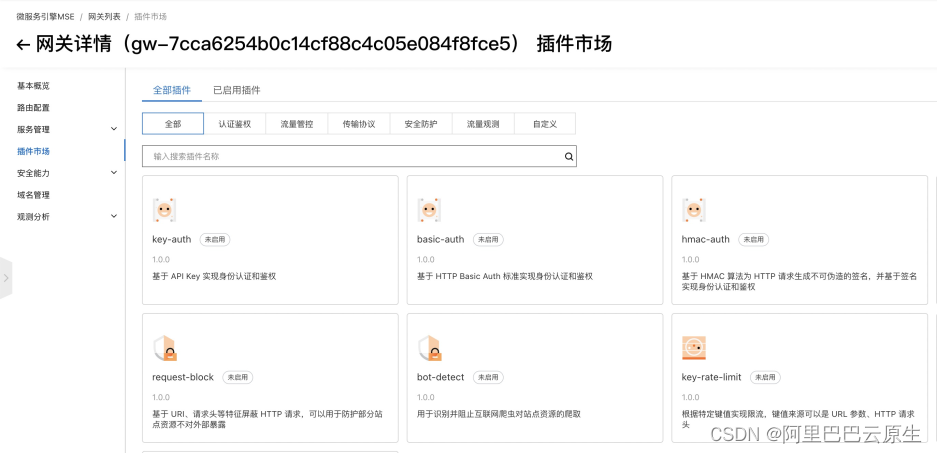Select 安全能力 in the sidebar
Image resolution: width=937 pixels, height=453 pixels.
33,173
